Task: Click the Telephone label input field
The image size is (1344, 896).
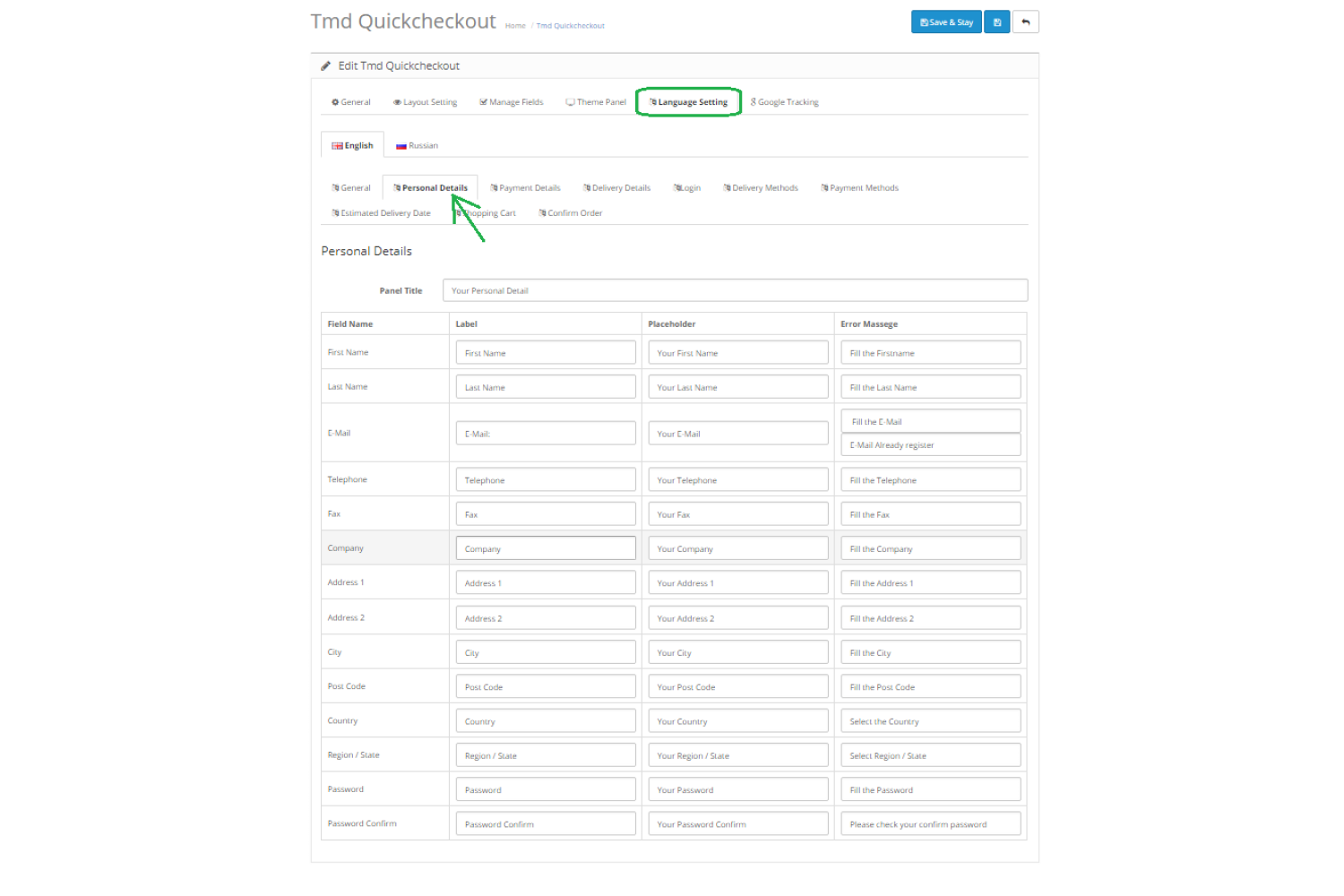Action: point(546,479)
